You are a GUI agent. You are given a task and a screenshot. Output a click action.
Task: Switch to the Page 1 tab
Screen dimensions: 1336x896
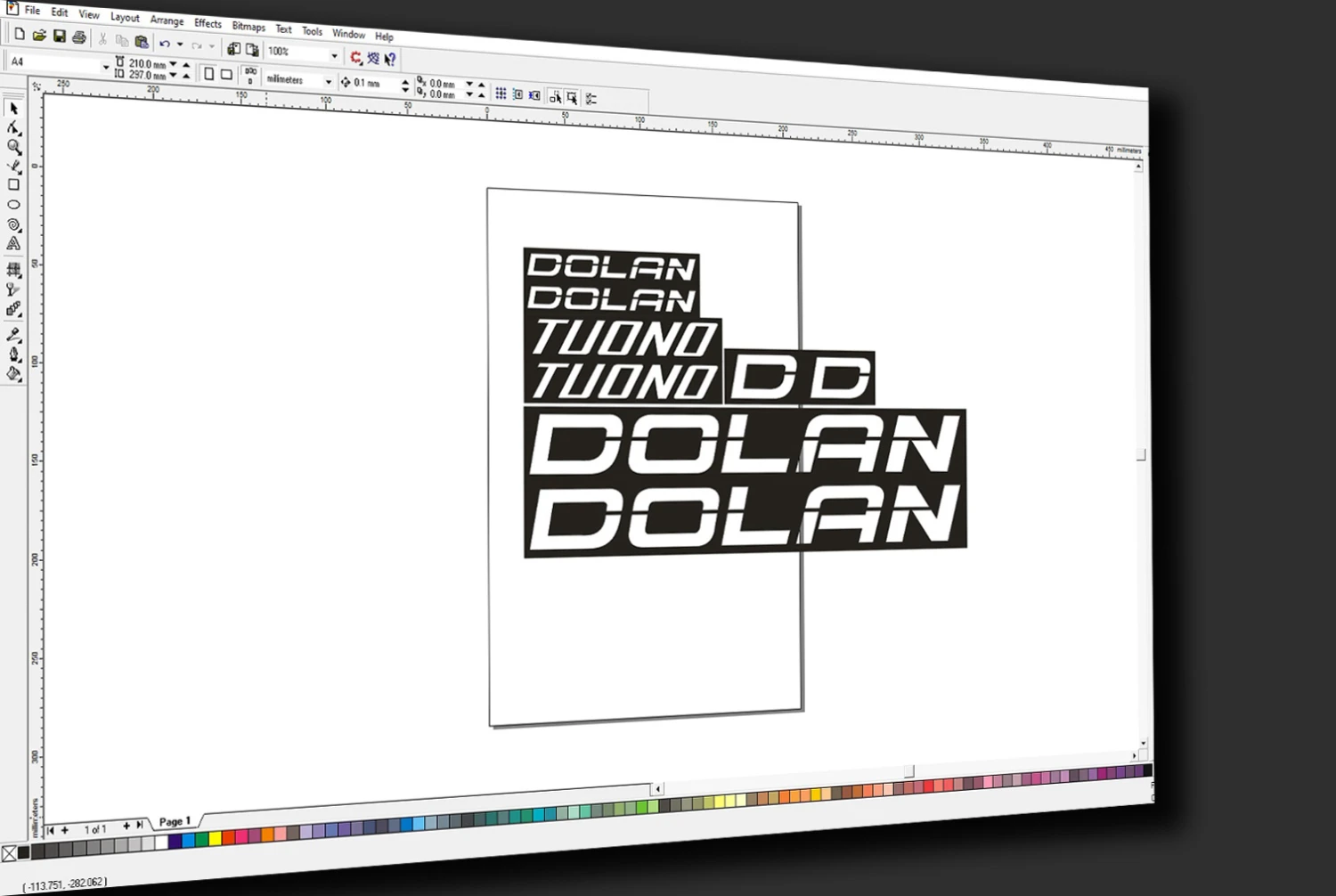175,821
